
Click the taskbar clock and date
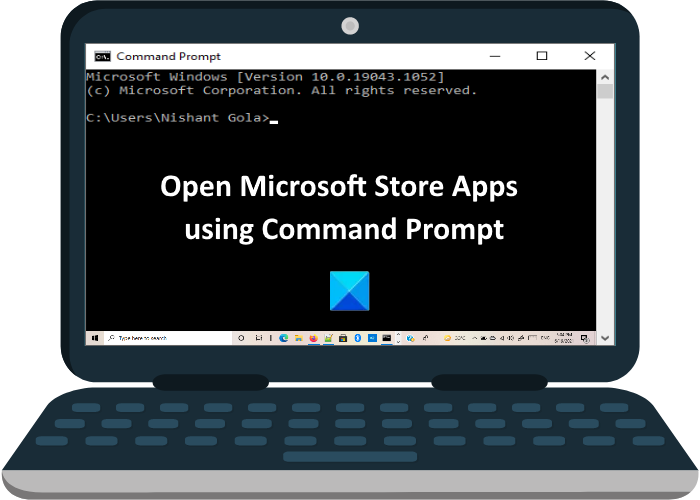point(563,338)
